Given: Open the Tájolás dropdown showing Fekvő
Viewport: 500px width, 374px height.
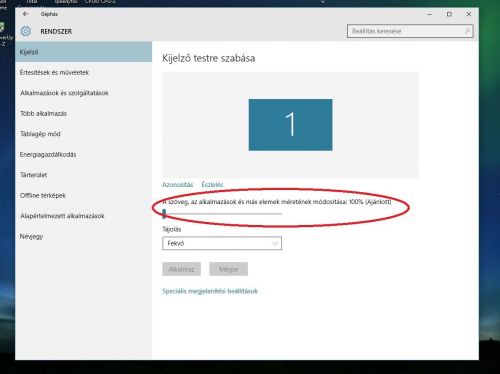Looking at the screenshot, I should (222, 243).
